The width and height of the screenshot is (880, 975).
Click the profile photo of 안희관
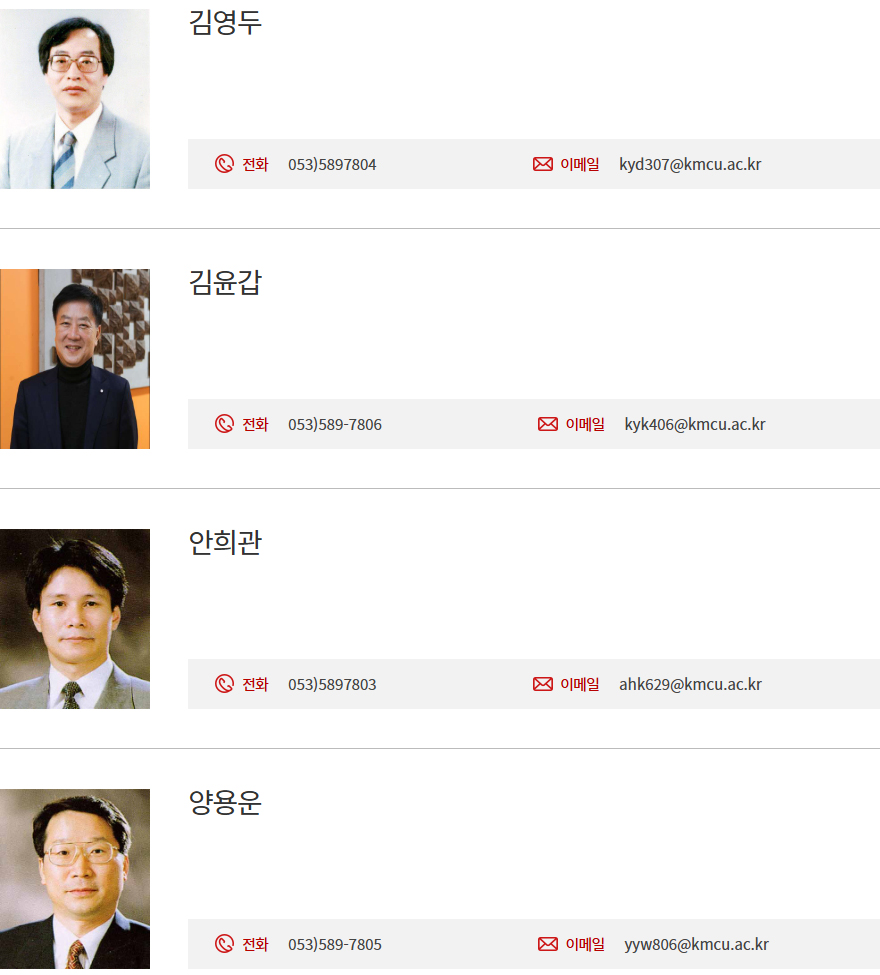point(75,619)
